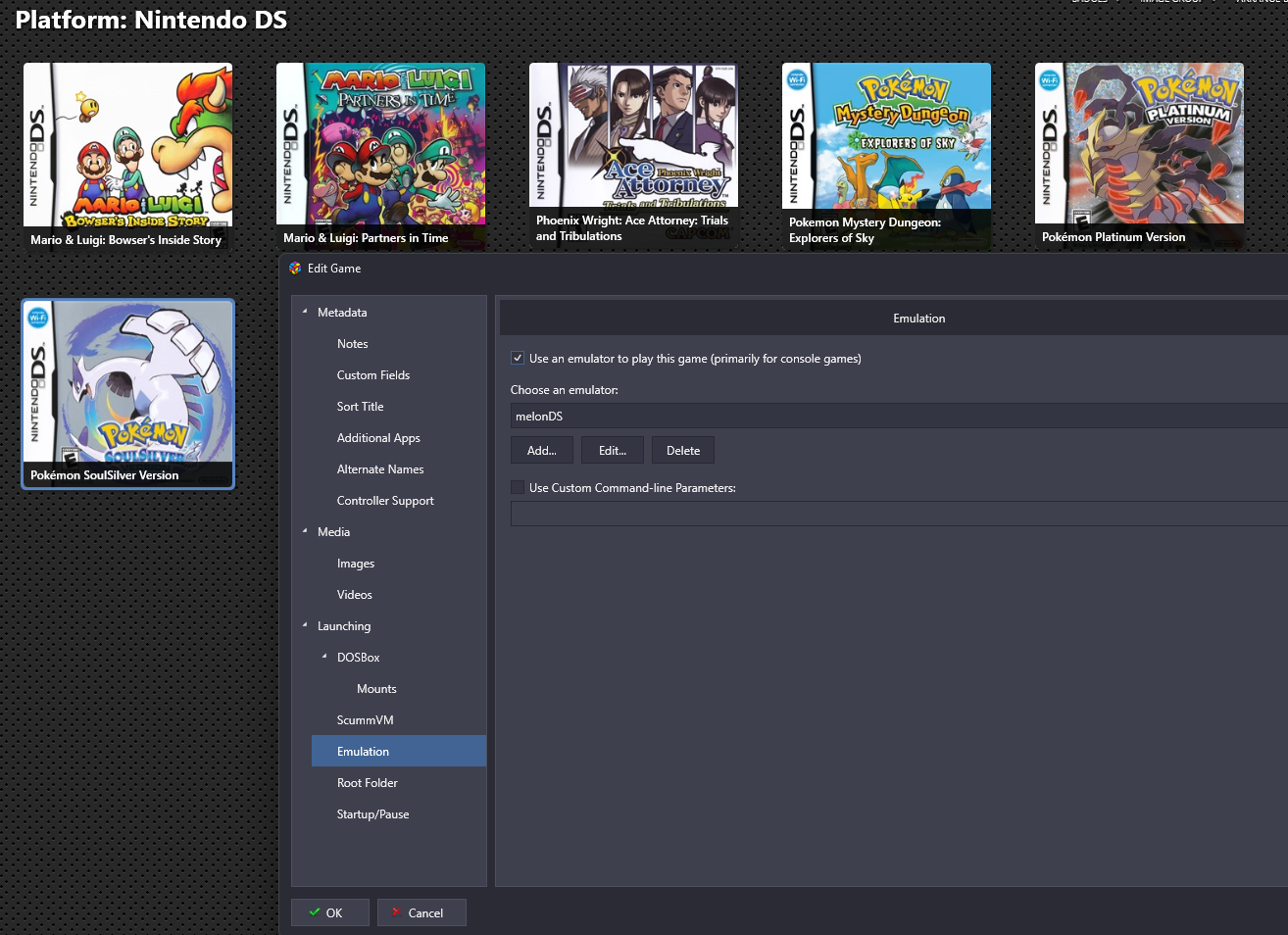The image size is (1288, 935).
Task: Click the custom command-line parameters field
Action: (899, 514)
